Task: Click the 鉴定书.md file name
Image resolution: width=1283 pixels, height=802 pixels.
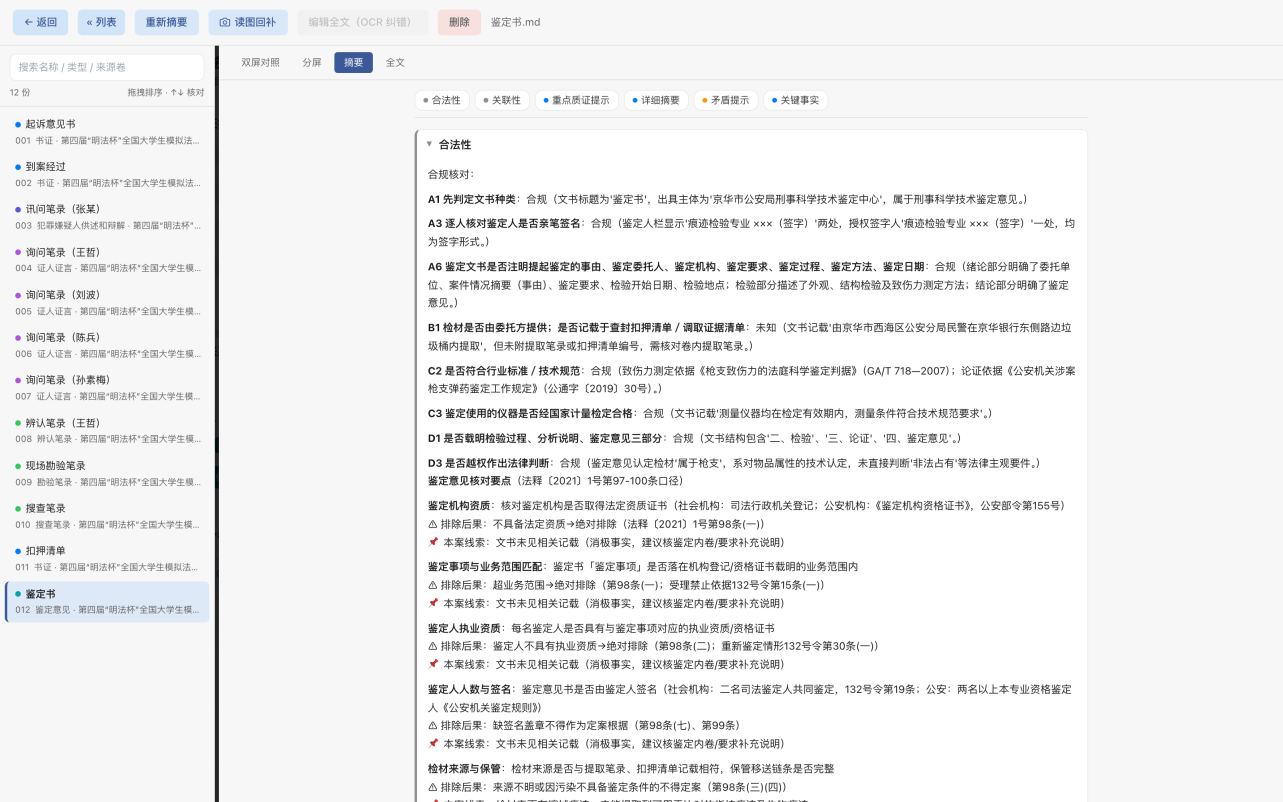Action: [x=516, y=22]
